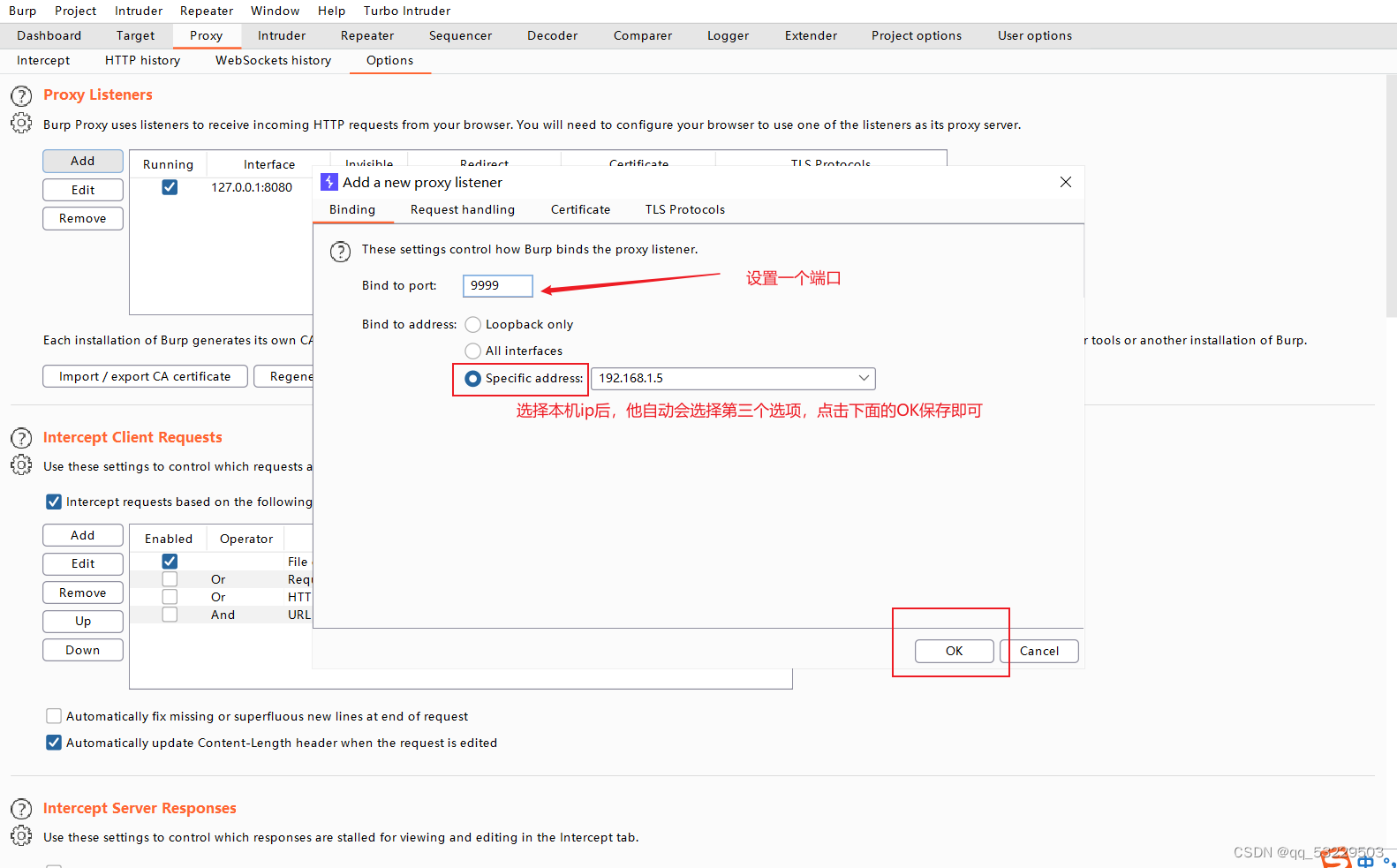The image size is (1397, 868).
Task: Click Cancel in the listener dialog
Action: click(x=1038, y=651)
